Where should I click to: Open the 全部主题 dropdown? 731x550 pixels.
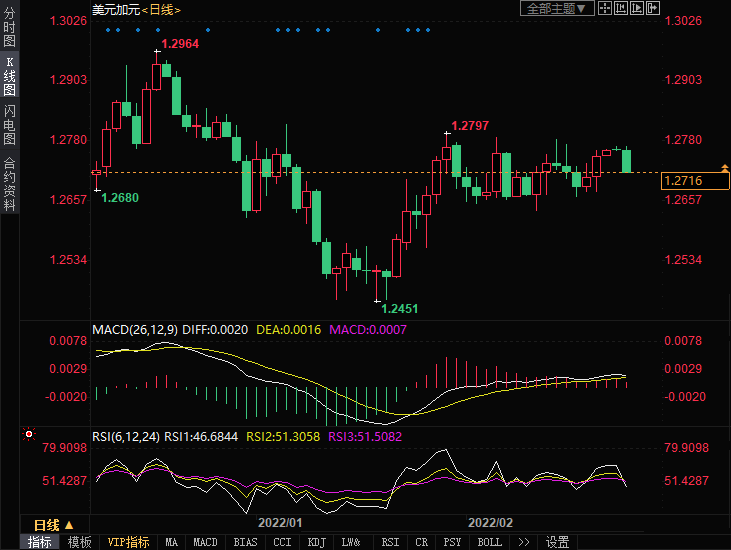(558, 8)
